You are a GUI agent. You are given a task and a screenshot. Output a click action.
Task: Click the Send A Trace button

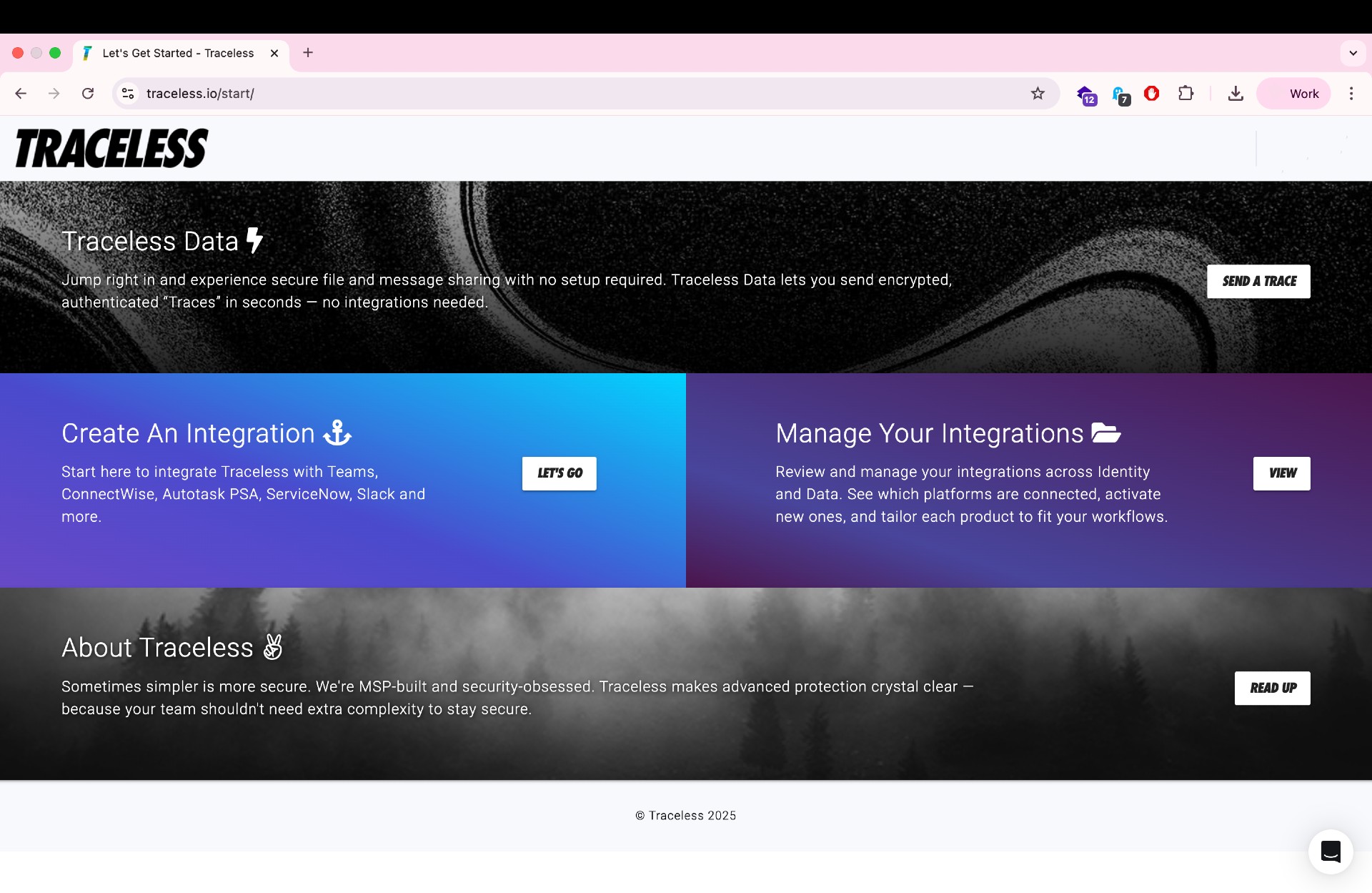pyautogui.click(x=1258, y=281)
